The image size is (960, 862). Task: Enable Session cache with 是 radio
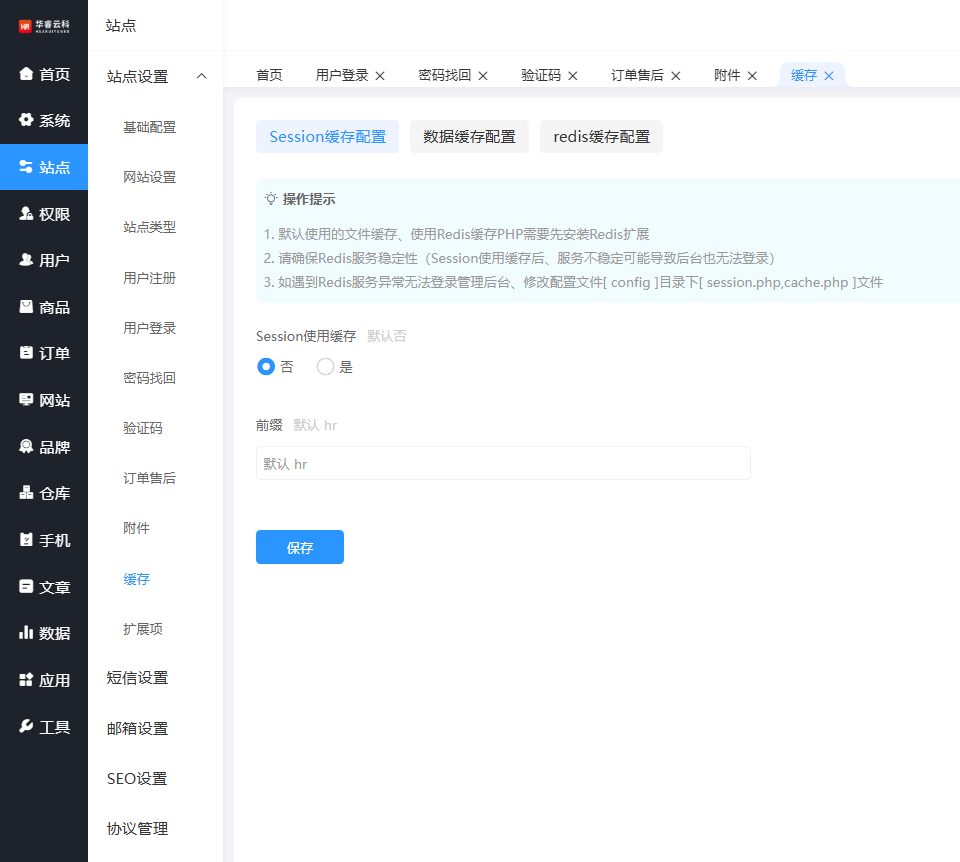pos(325,367)
